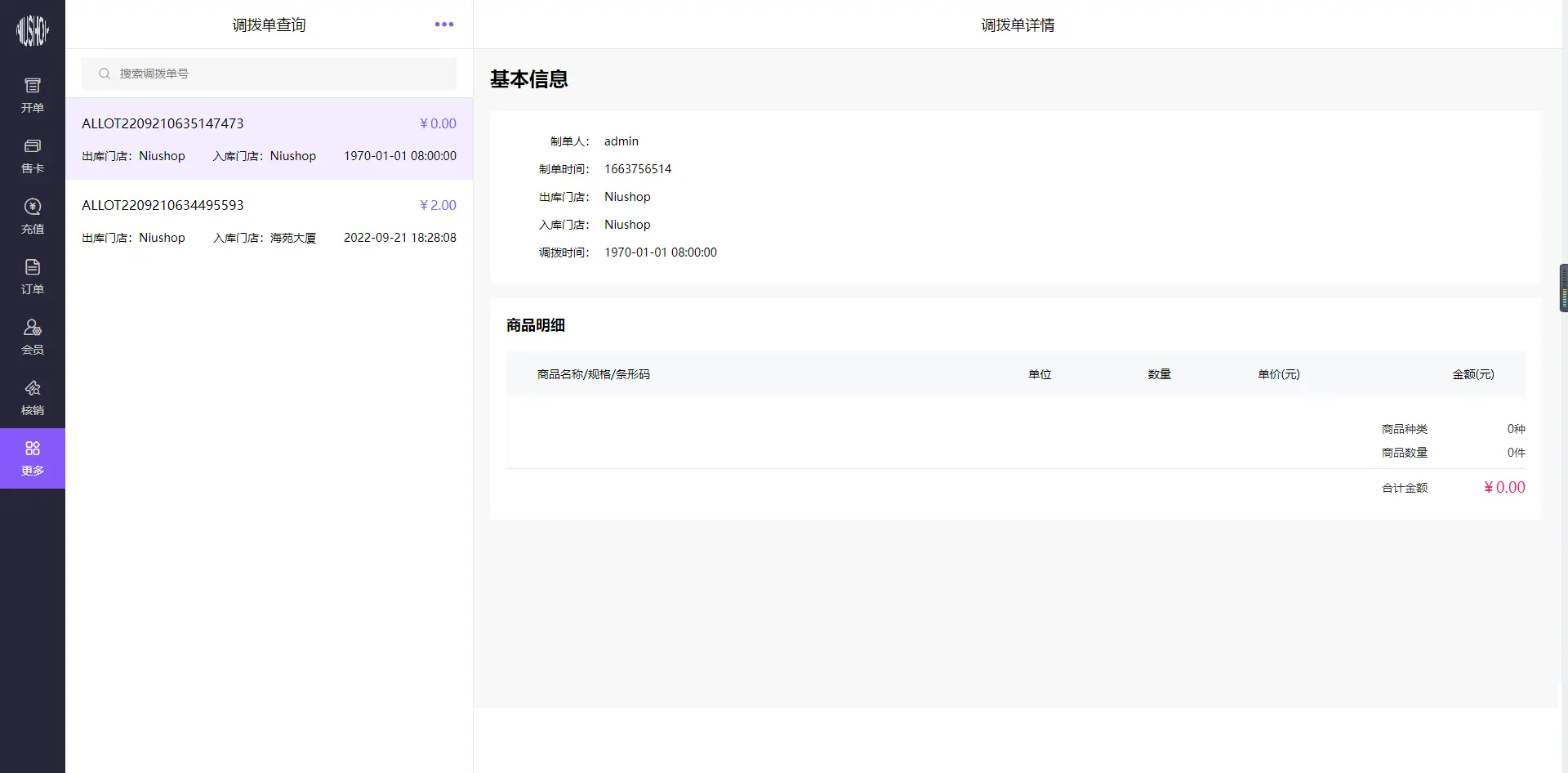
Task: Click the 商品名称/规格/条形码 column header
Action: (594, 374)
